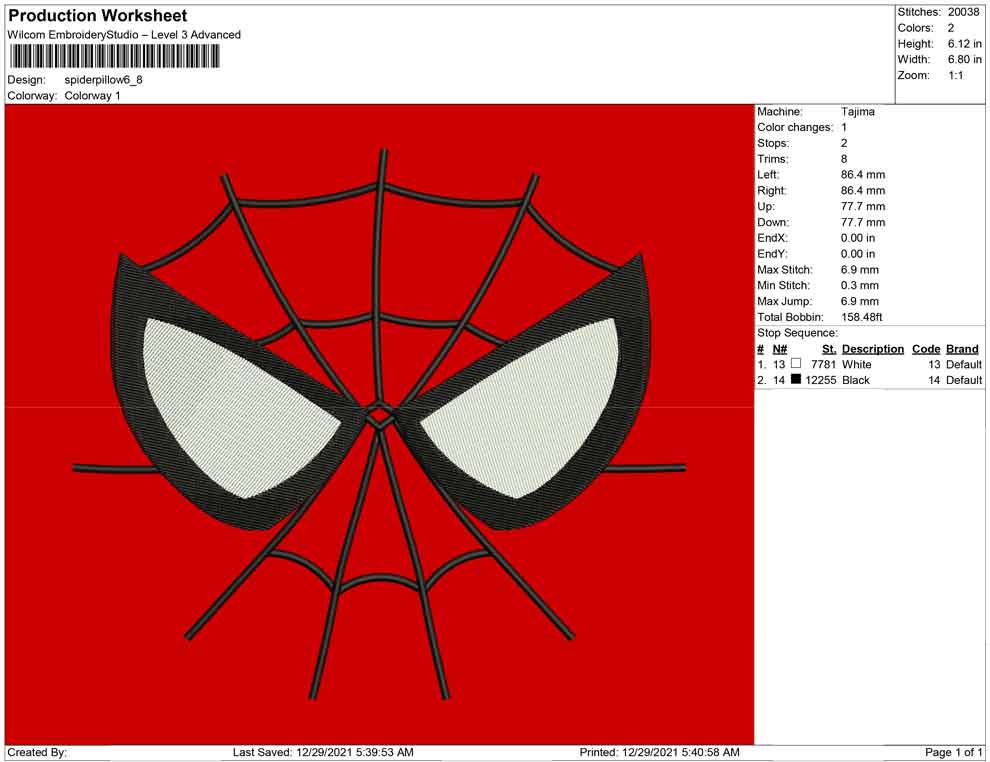Click the left white eye of the mask
The width and height of the screenshot is (990, 762).
[240, 400]
